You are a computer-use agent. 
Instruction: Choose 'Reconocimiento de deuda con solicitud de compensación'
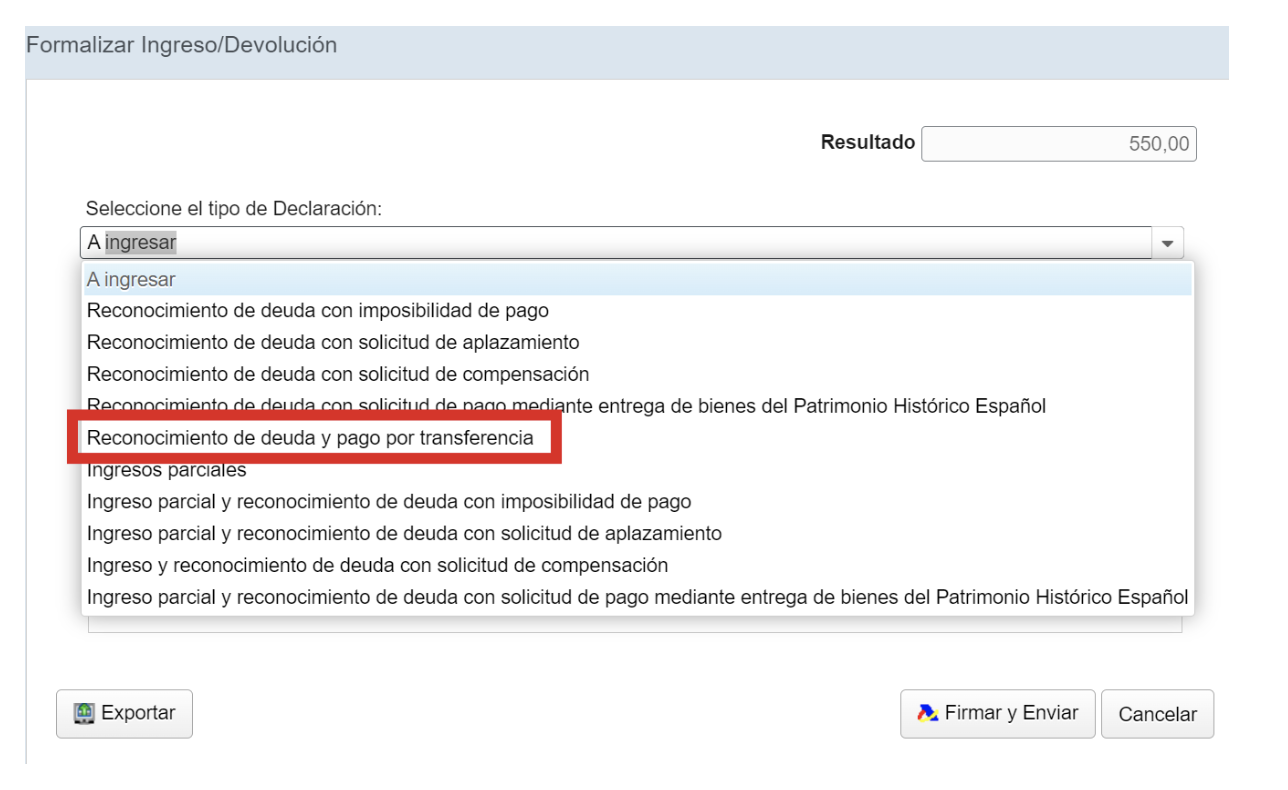coord(637,374)
